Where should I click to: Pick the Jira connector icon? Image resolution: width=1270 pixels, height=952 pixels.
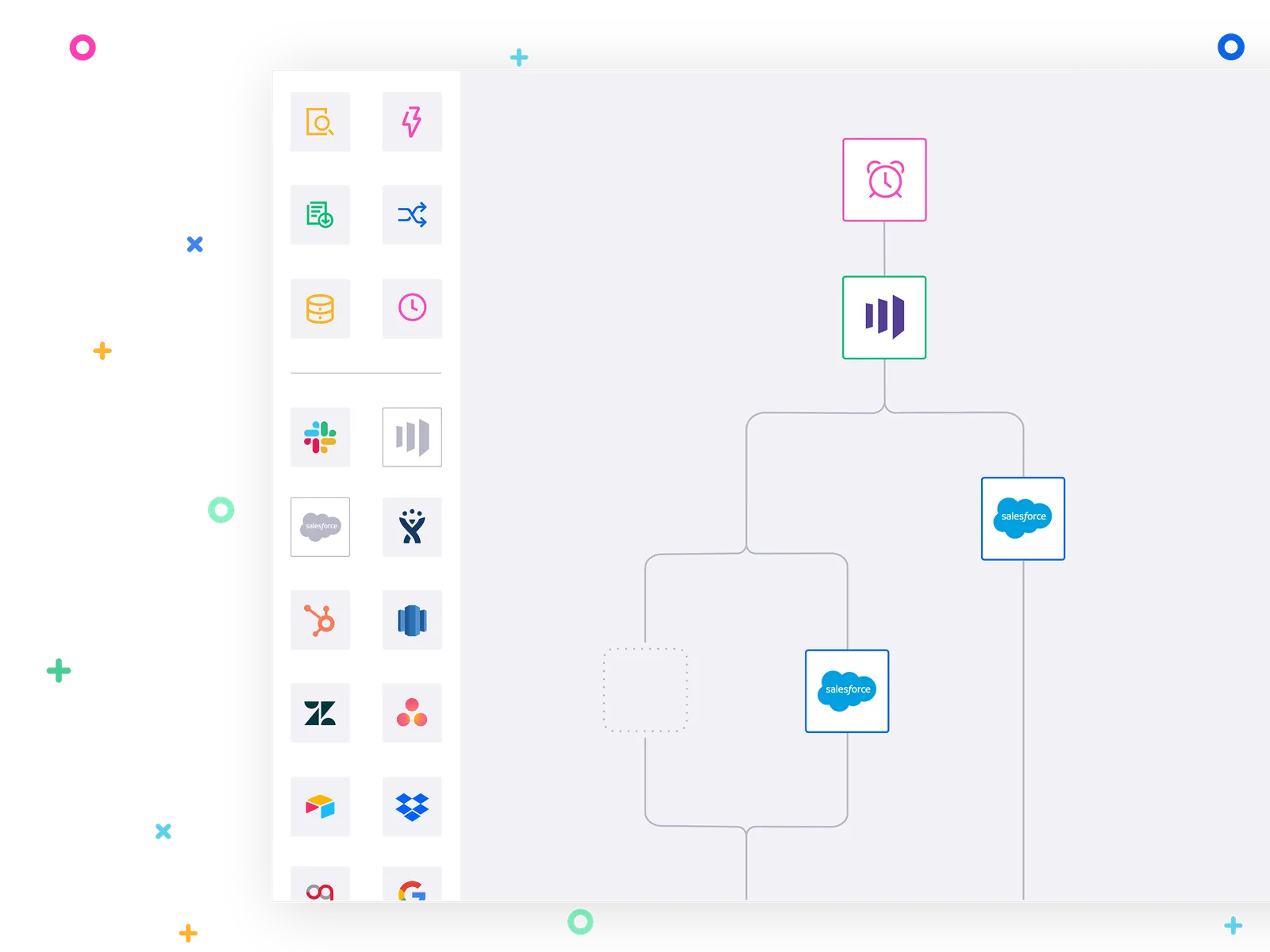click(x=412, y=527)
